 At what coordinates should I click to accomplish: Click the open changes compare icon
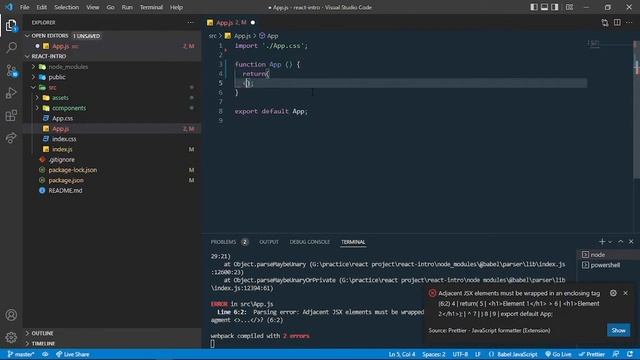click(604, 23)
